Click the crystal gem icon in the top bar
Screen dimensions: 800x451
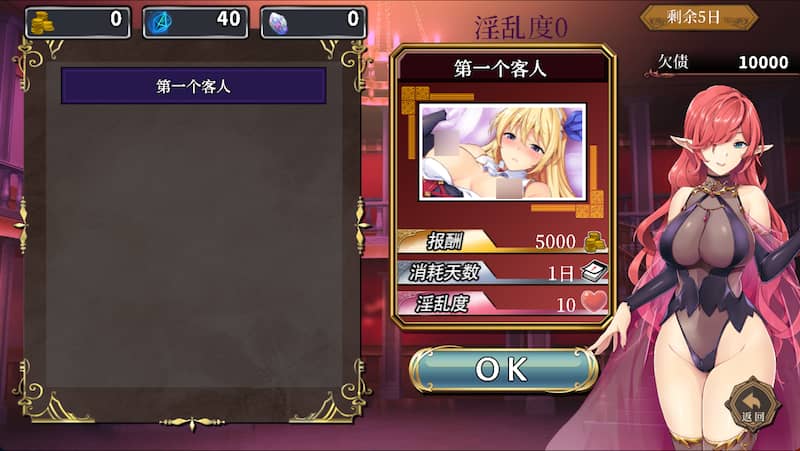tap(278, 23)
